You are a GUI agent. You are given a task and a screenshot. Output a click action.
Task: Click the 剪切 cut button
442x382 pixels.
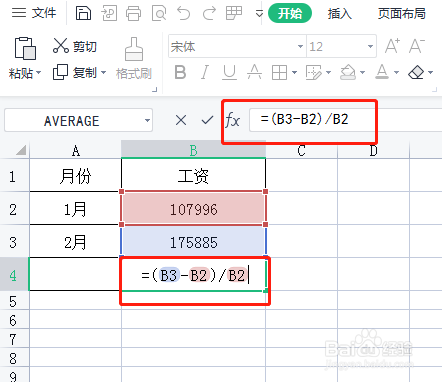75,46
